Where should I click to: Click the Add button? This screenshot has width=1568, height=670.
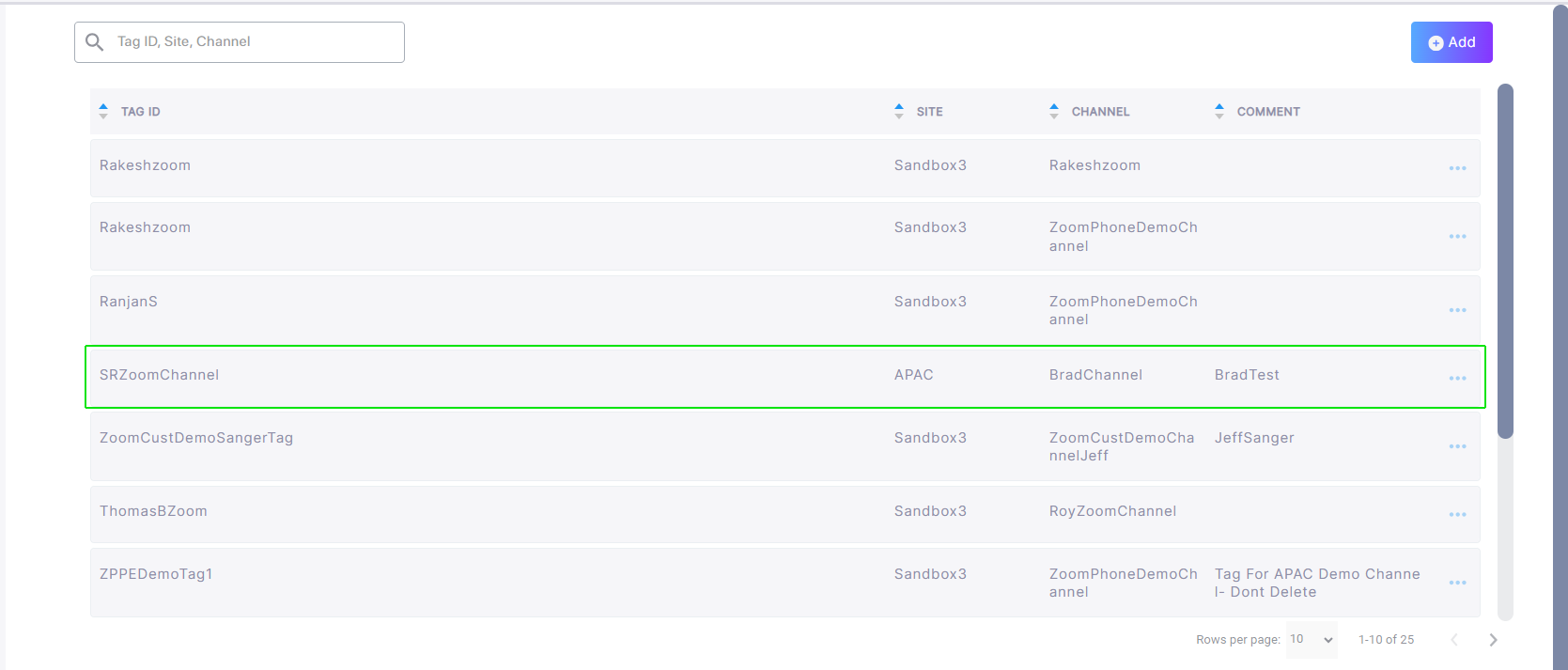pyautogui.click(x=1452, y=42)
